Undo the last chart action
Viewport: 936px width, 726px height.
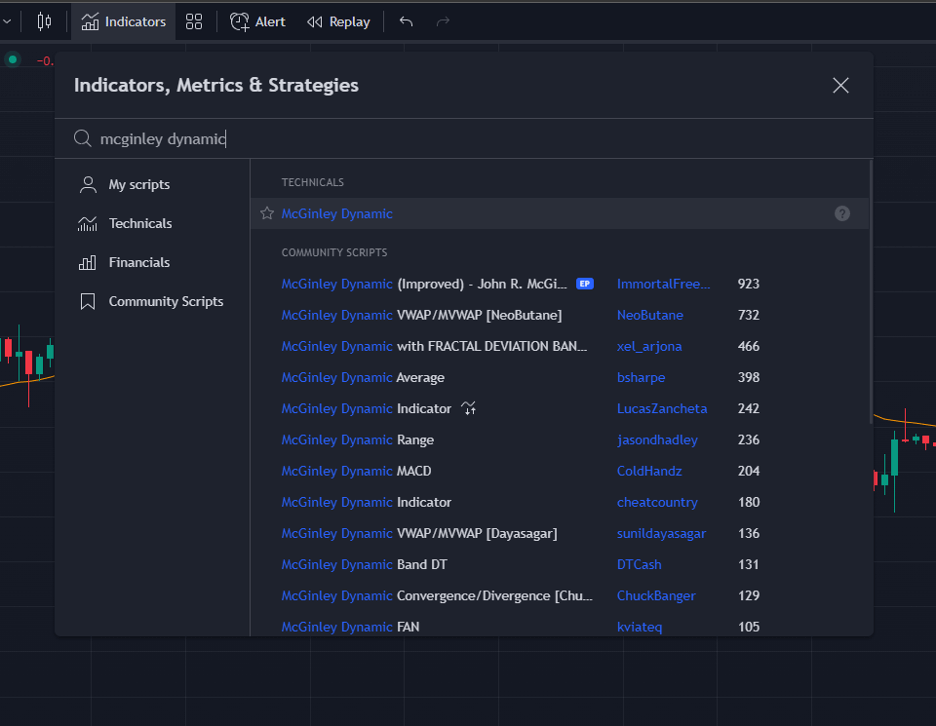point(406,22)
